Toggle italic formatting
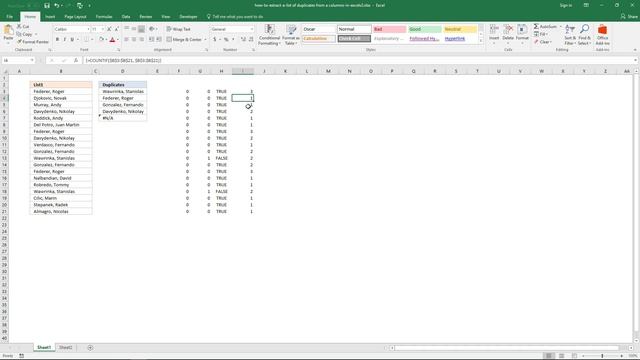This screenshot has width=640, height=360. coord(64,40)
